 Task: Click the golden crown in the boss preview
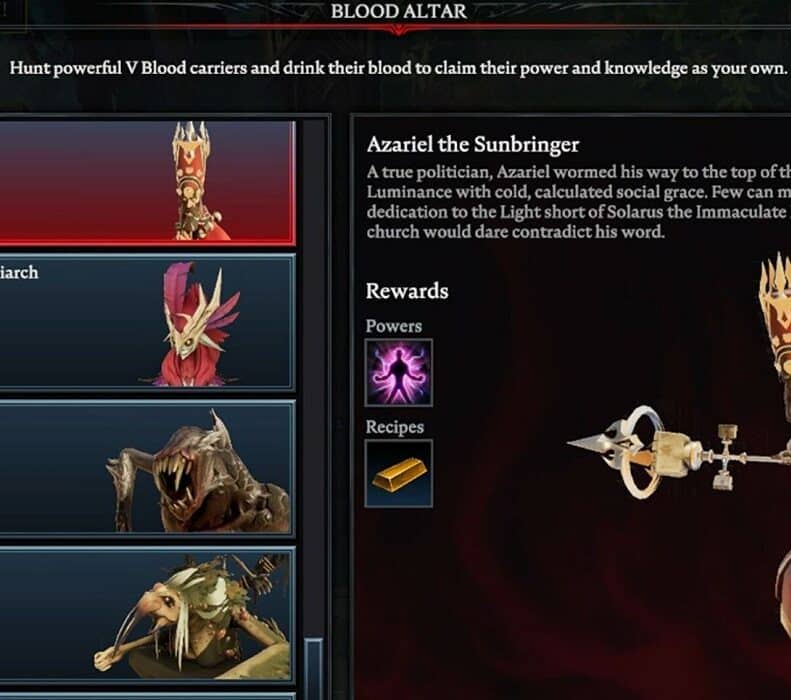[776, 313]
